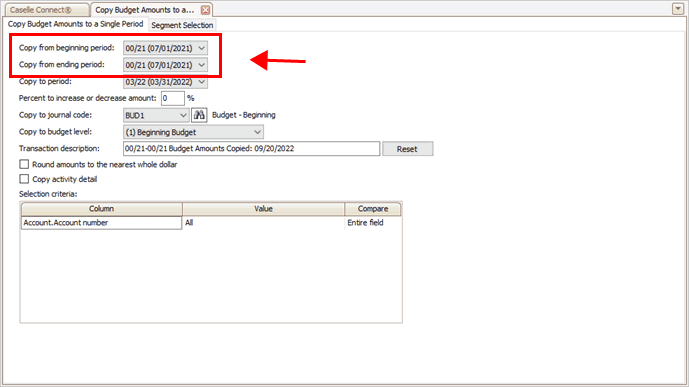689x387 pixels.
Task: Click the Percent to increase or decrease field
Action: 173,98
